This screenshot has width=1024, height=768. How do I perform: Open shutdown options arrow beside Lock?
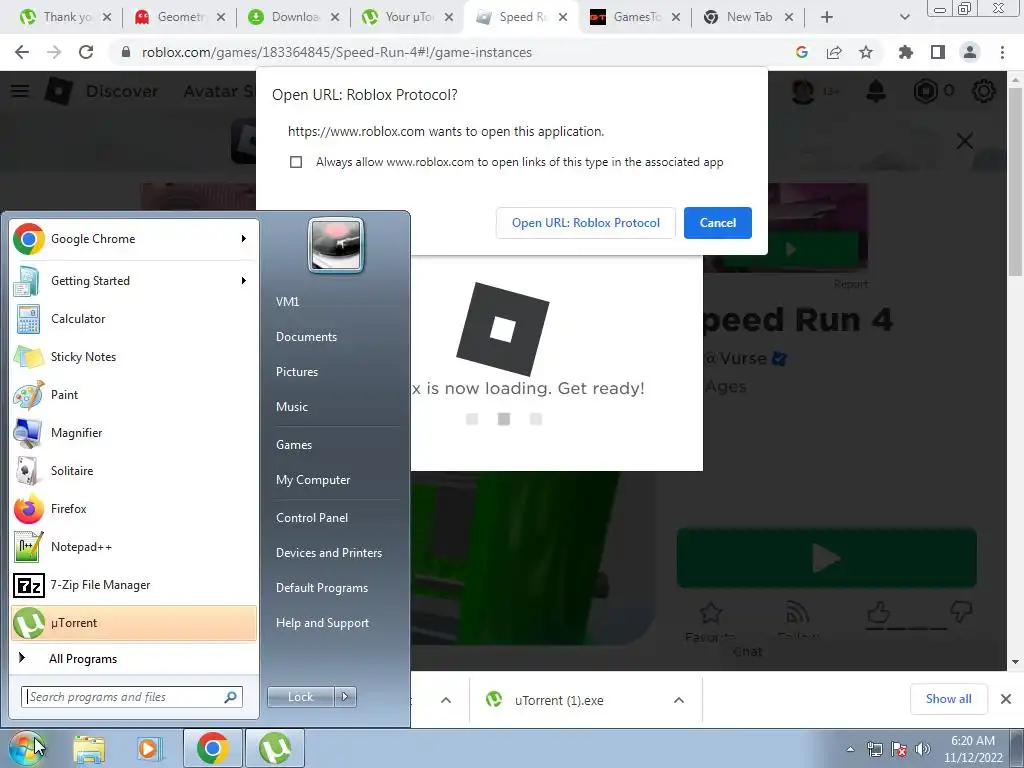click(x=345, y=697)
